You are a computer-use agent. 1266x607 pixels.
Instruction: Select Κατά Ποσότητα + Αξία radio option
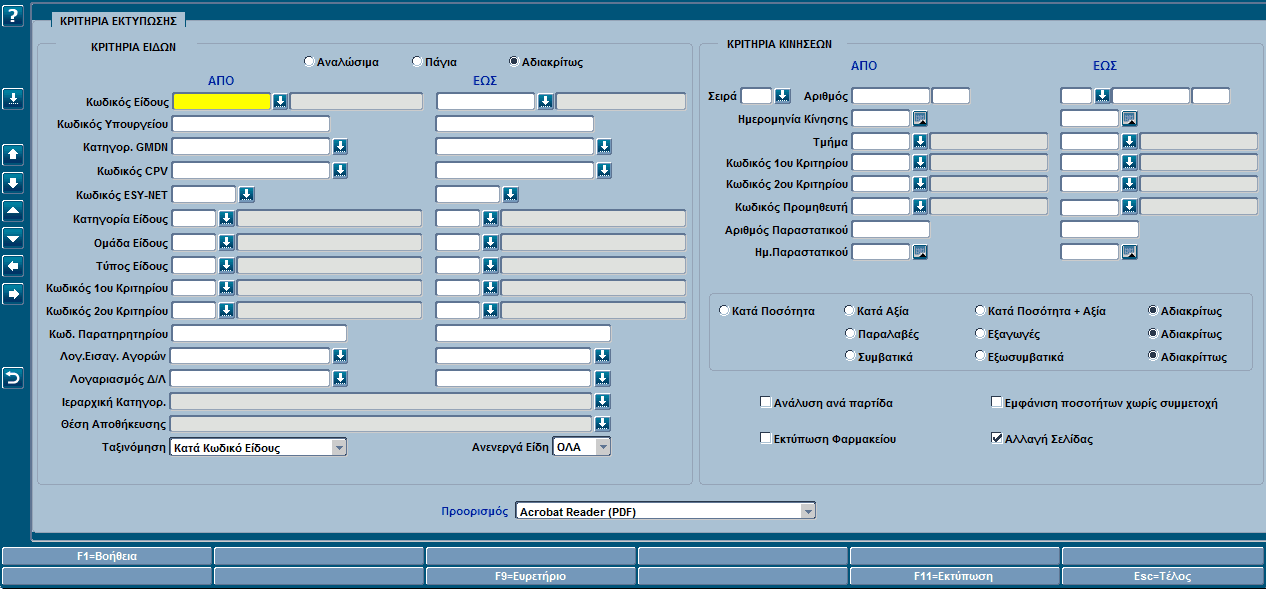point(980,311)
